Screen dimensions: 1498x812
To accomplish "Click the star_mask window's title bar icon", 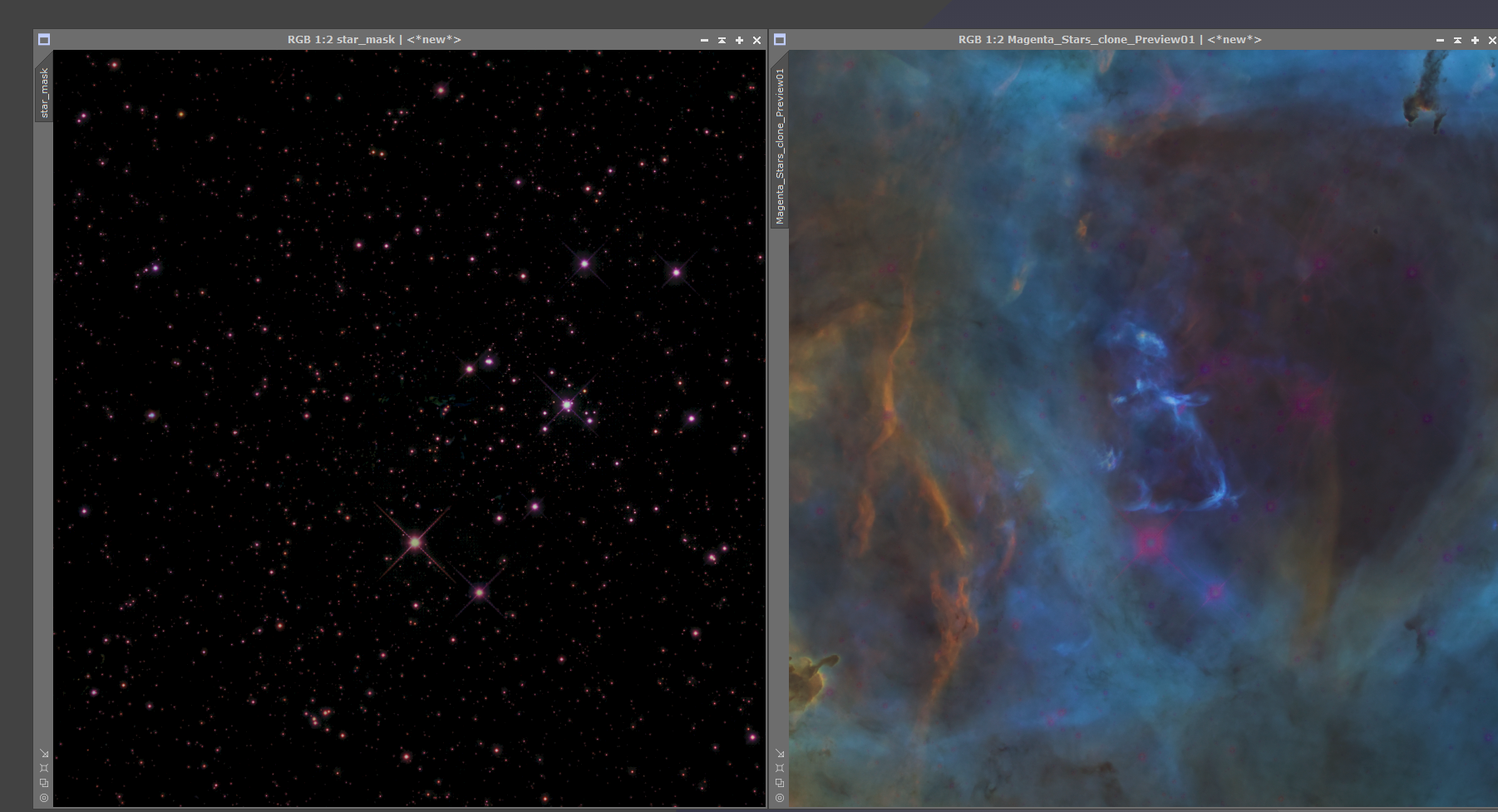I will (x=44, y=39).
